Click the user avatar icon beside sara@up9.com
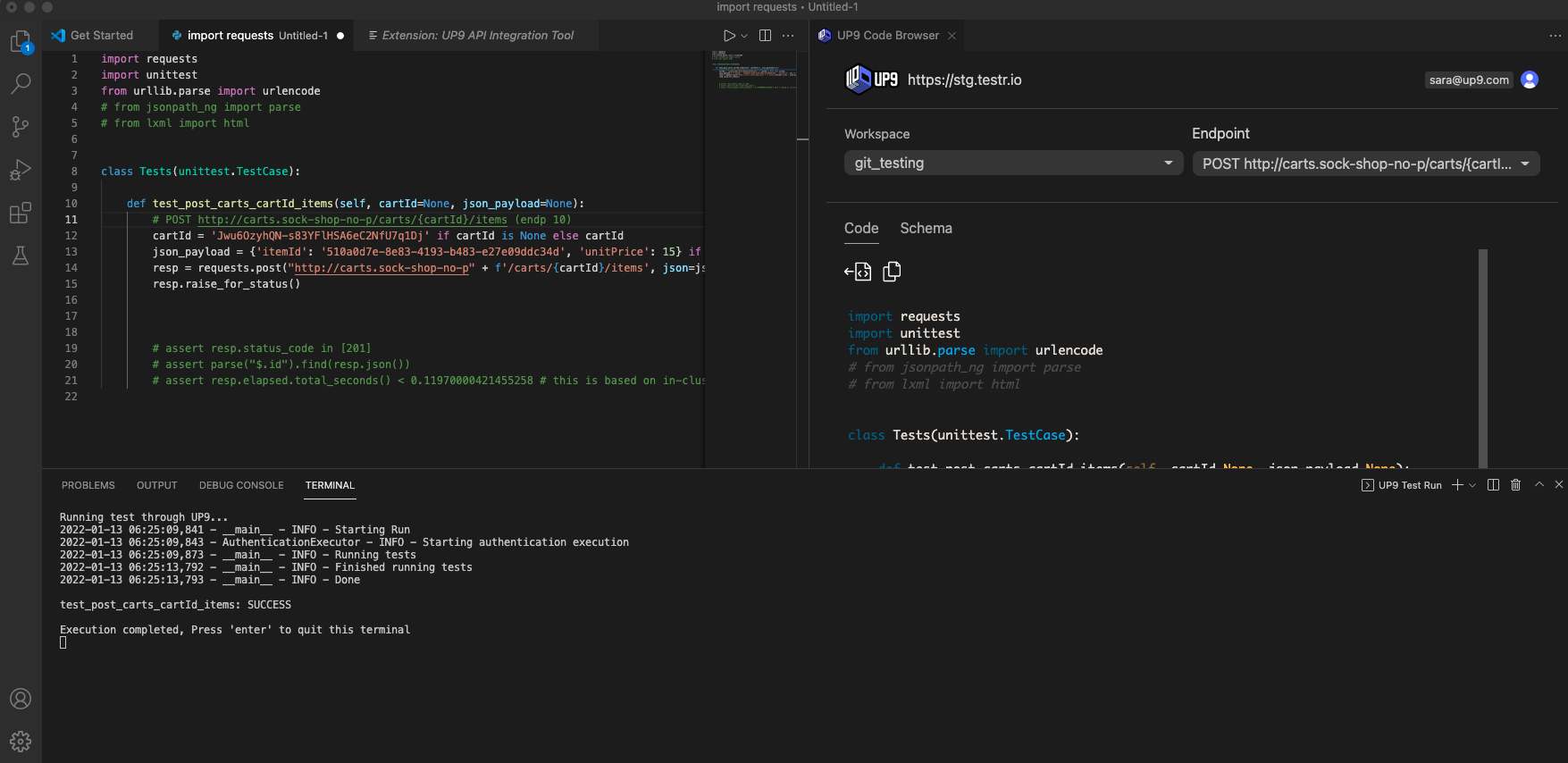The height and width of the screenshot is (763, 1568). tap(1530, 80)
